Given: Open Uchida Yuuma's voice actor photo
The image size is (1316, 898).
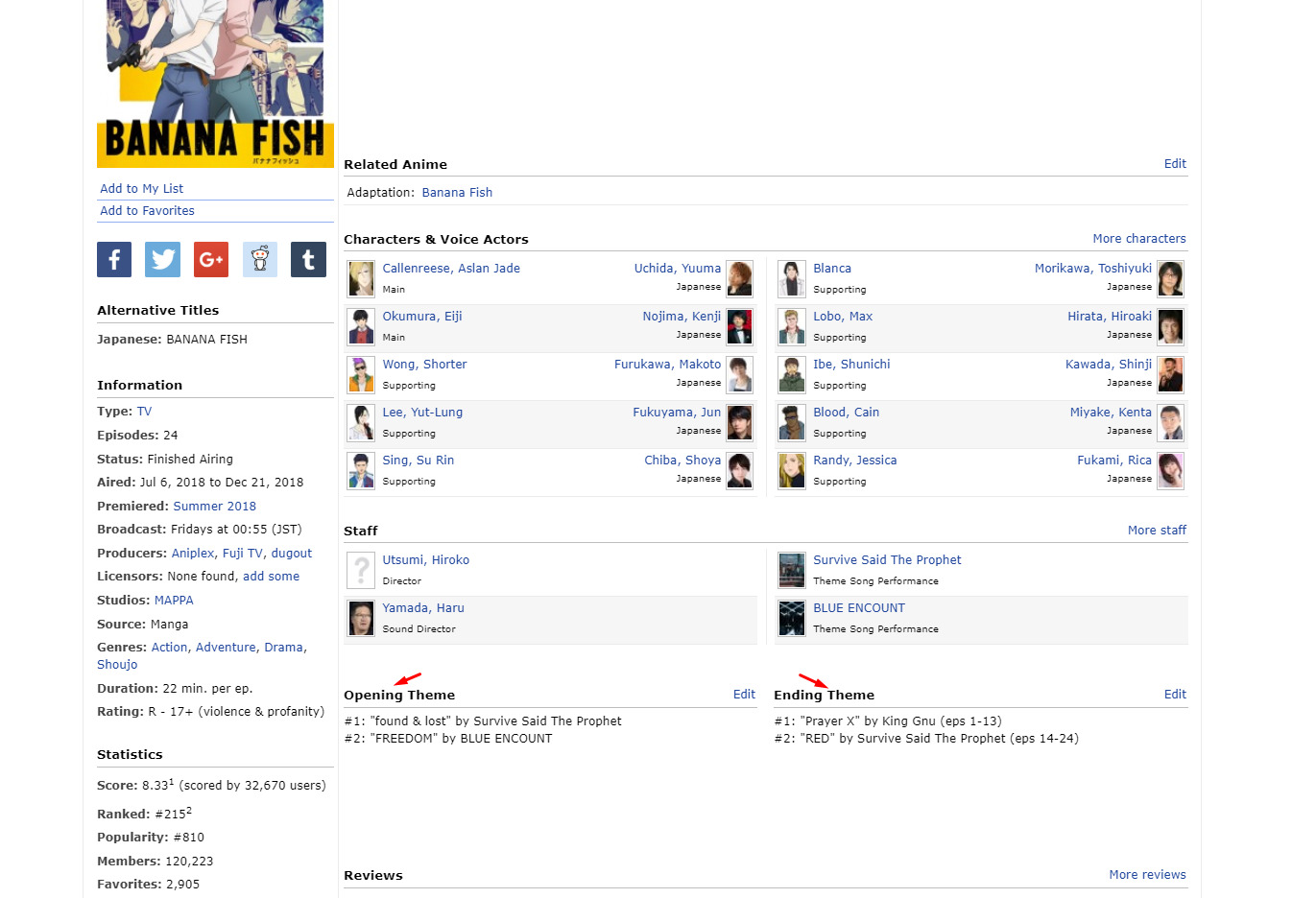Looking at the screenshot, I should [x=739, y=279].
